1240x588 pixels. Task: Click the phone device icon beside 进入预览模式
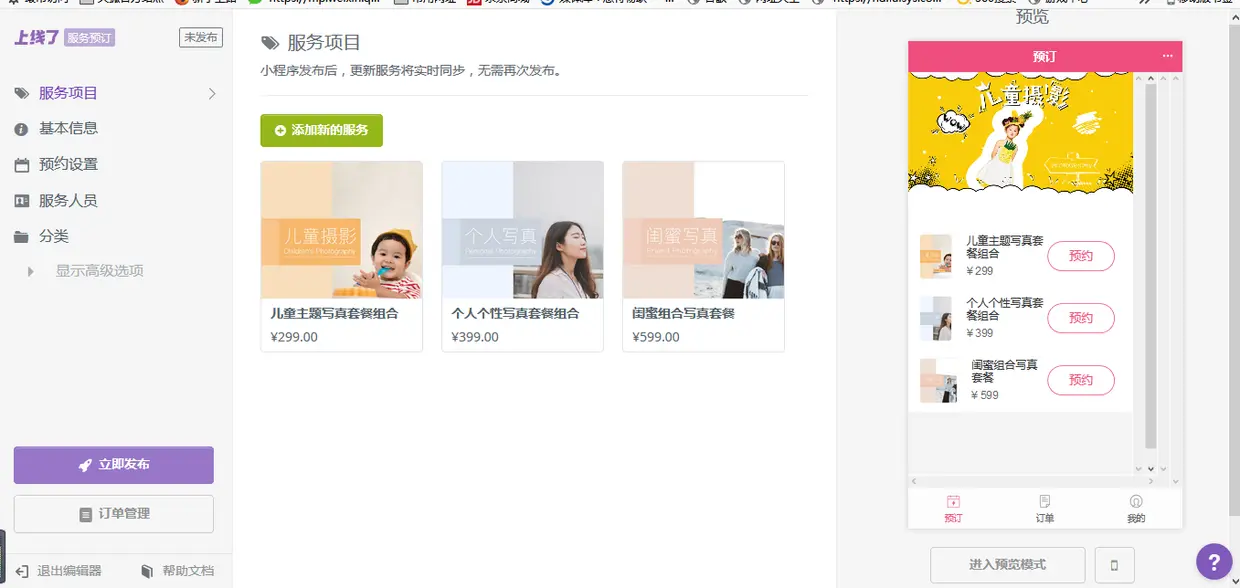pos(1114,565)
